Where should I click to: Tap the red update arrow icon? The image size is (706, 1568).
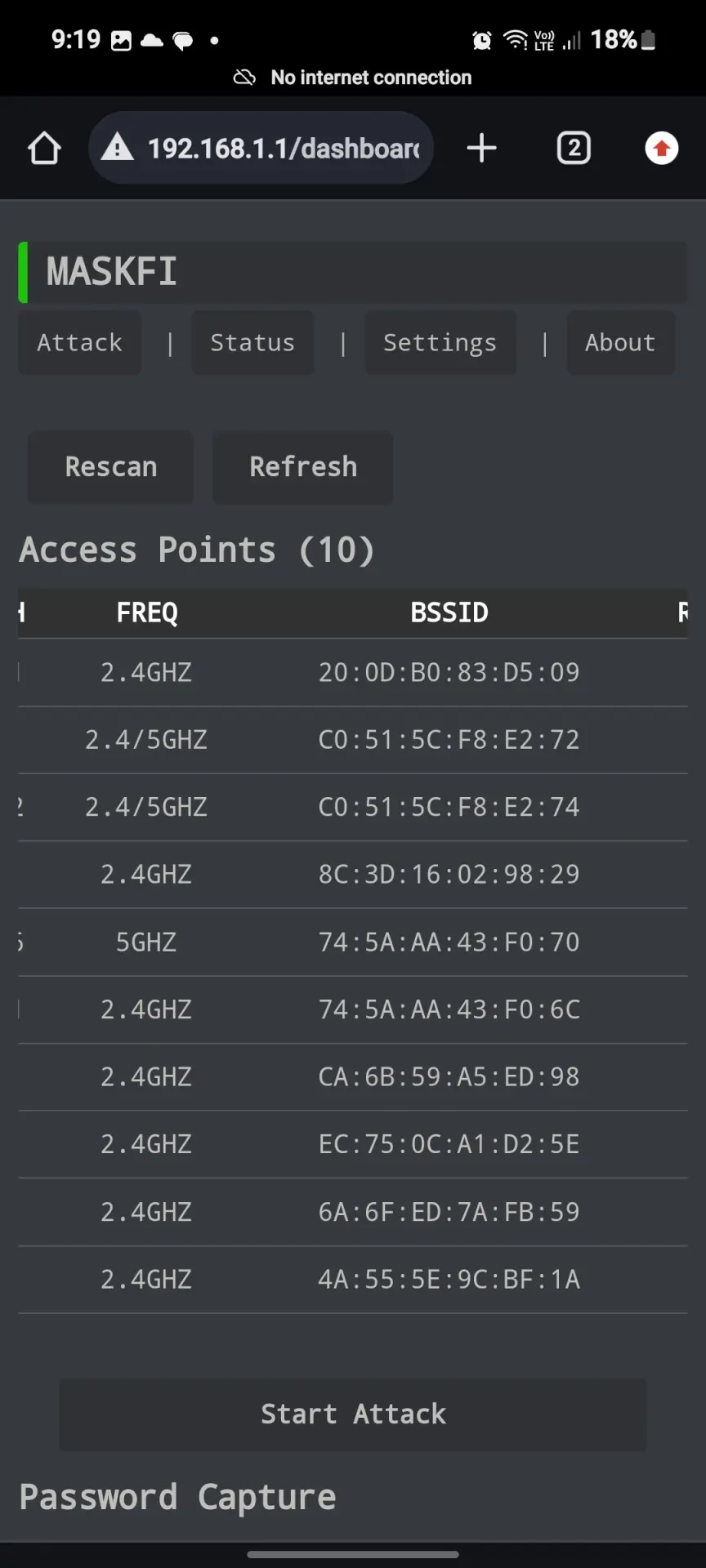[x=662, y=148]
